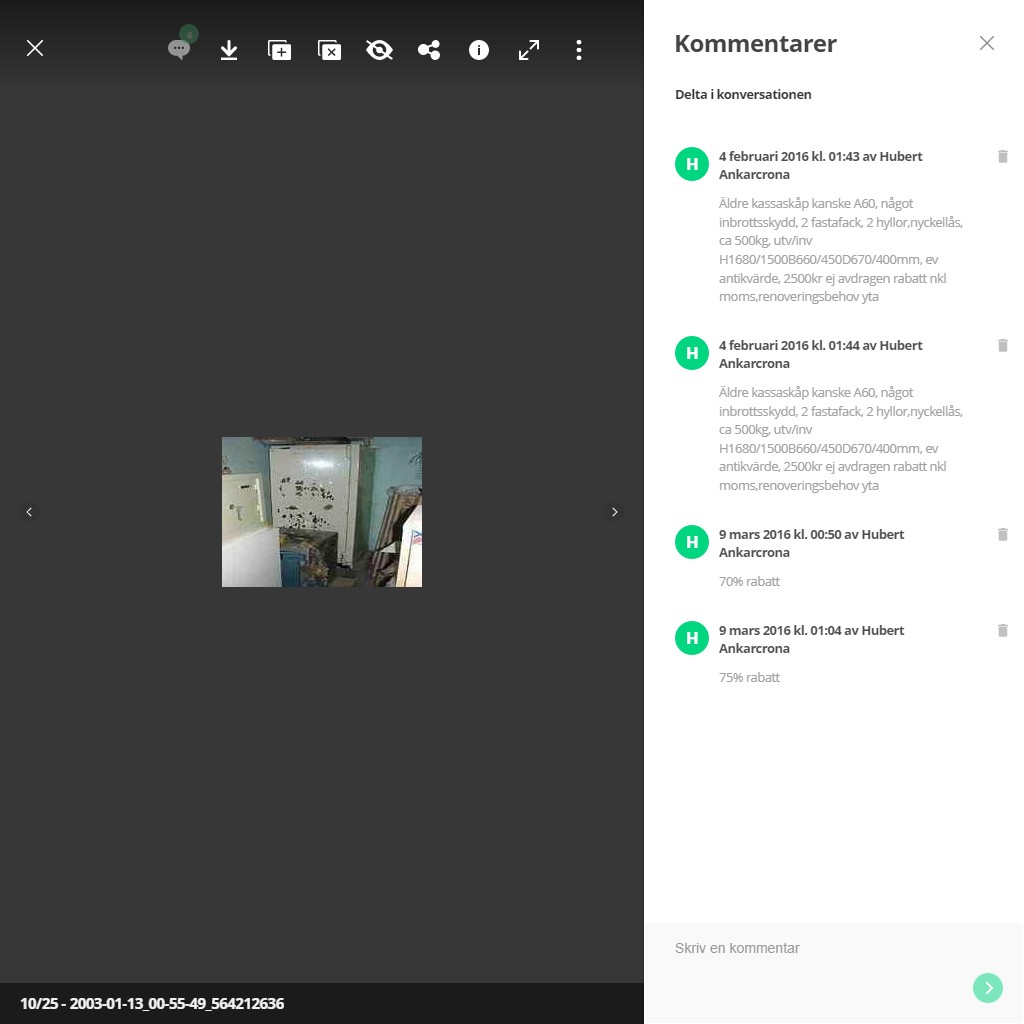Delete the 01:43 comment with trash icon
Image resolution: width=1024 pixels, height=1024 pixels.
[1002, 156]
